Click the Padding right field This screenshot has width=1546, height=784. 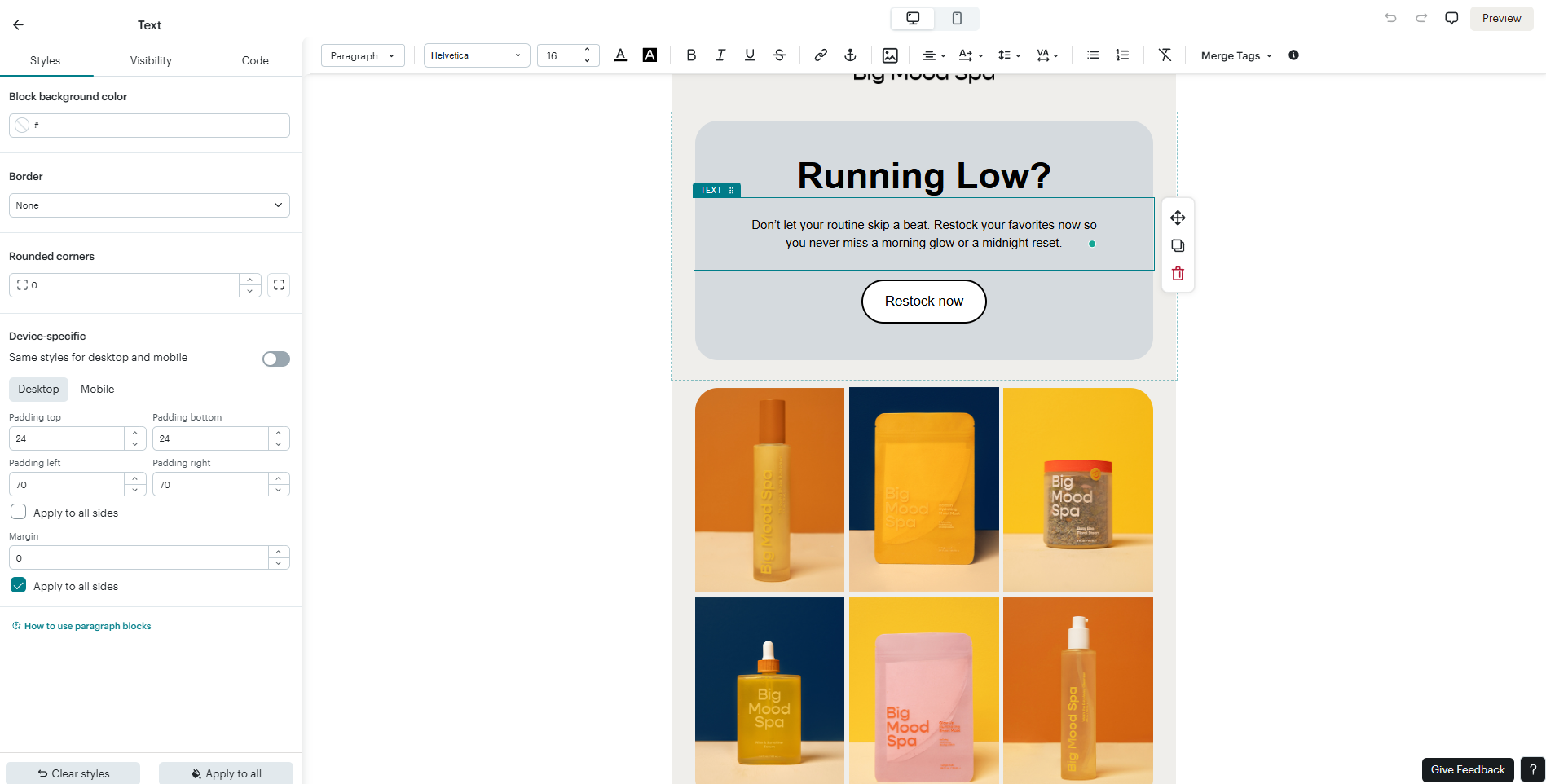coord(210,484)
